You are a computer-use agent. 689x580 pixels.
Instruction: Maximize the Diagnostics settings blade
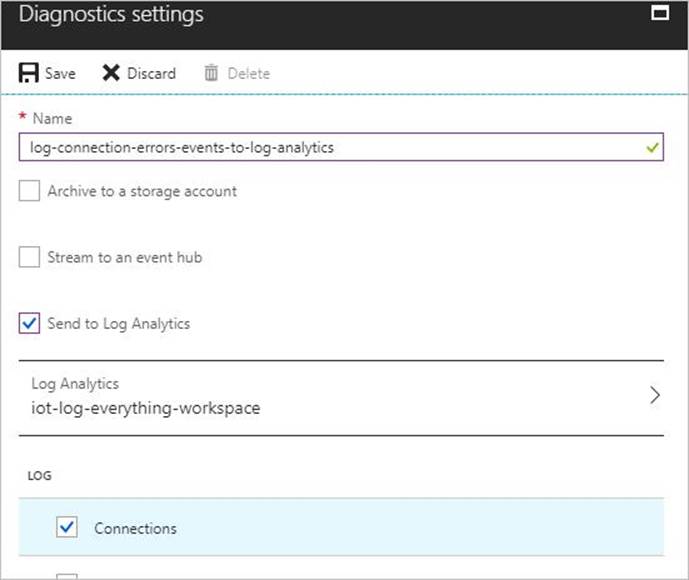tap(659, 14)
